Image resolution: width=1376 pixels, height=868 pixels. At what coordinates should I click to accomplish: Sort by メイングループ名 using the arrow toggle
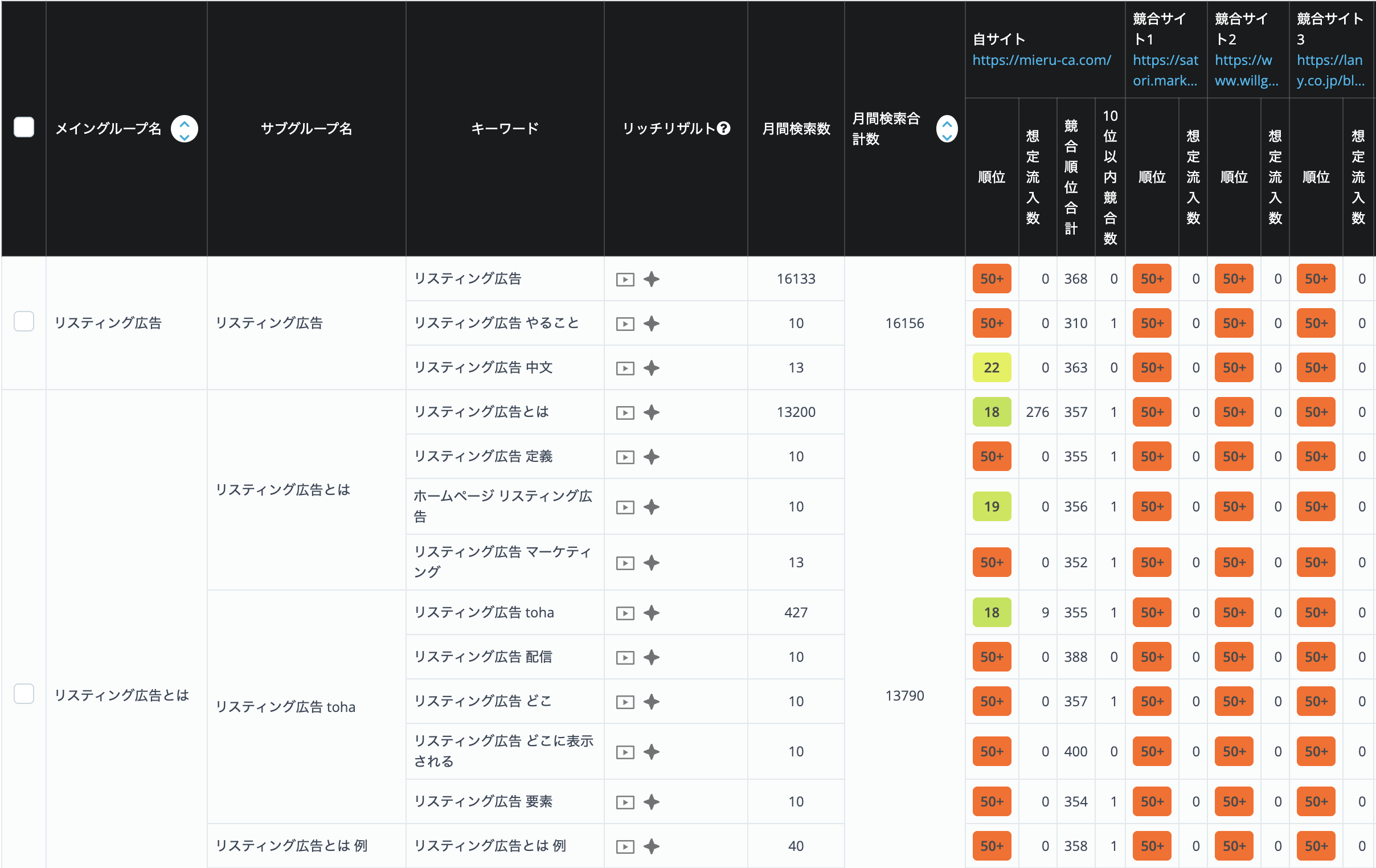point(184,129)
